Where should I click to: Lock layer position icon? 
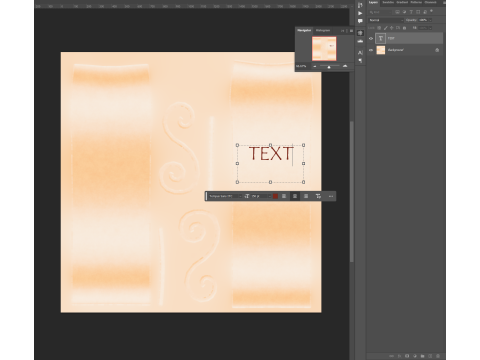pyautogui.click(x=392, y=28)
